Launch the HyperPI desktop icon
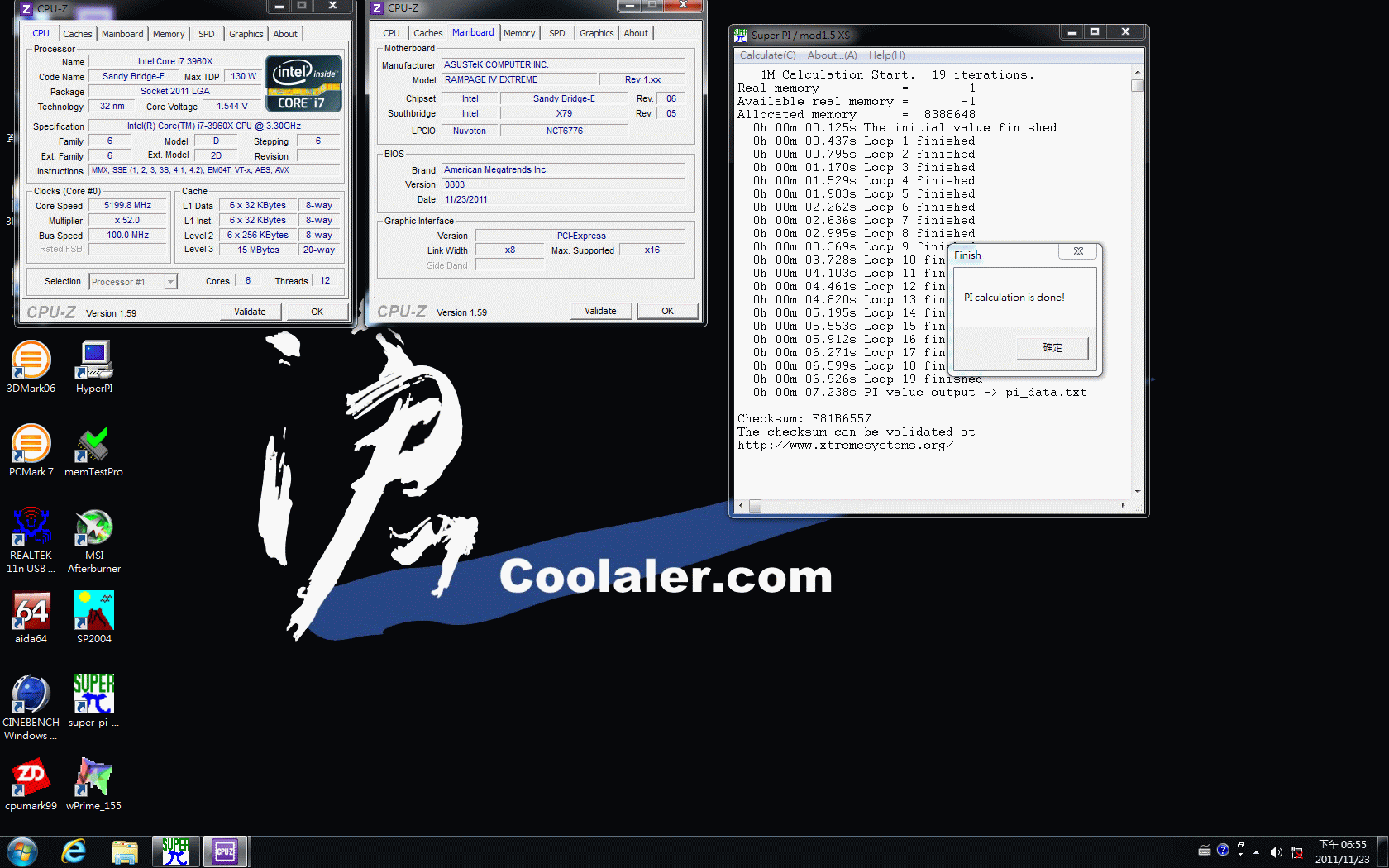Screen dimensions: 1389x868 click(94, 366)
